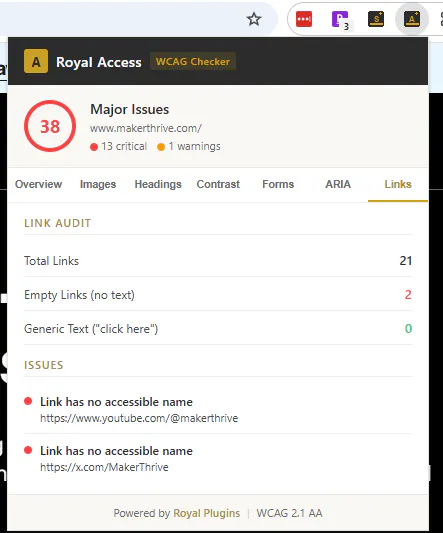Click the 13 critical count

[x=119, y=147]
